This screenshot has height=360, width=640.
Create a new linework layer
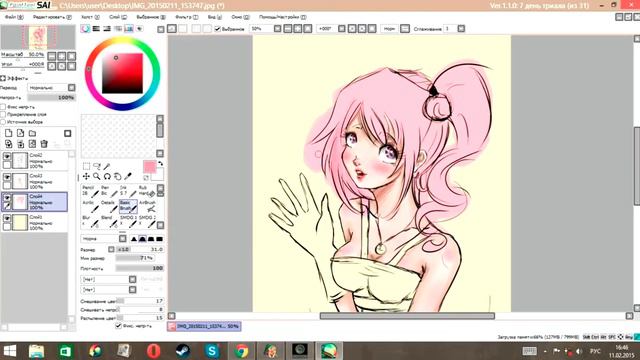[x=20, y=133]
